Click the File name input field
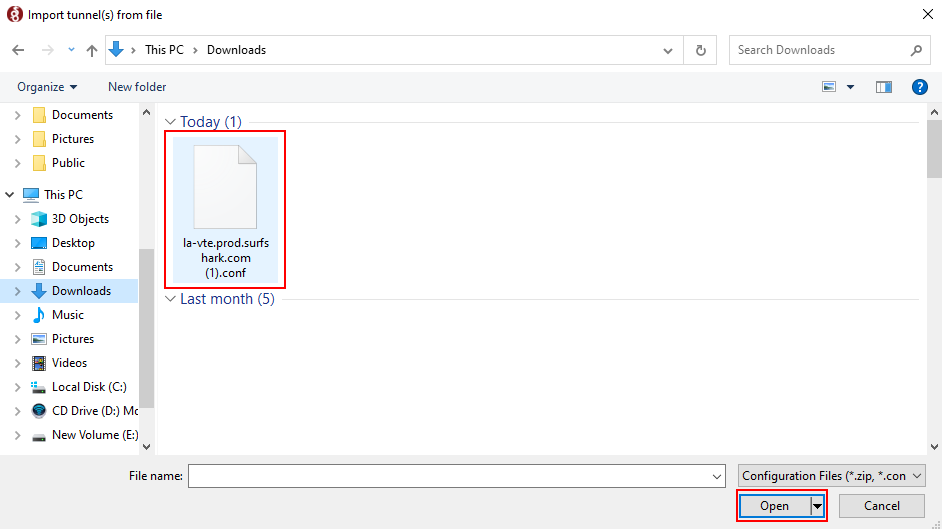 coord(448,476)
